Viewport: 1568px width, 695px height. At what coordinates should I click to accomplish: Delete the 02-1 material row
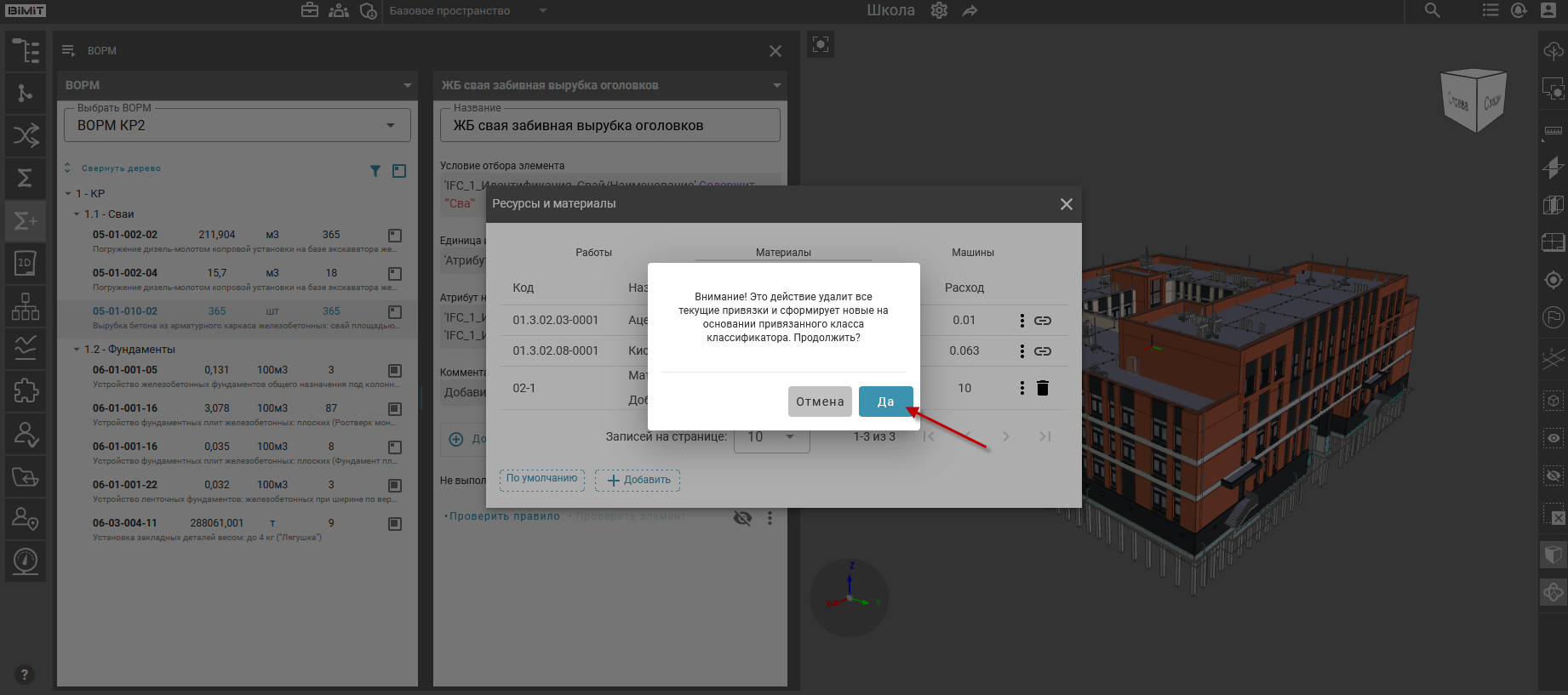1043,388
